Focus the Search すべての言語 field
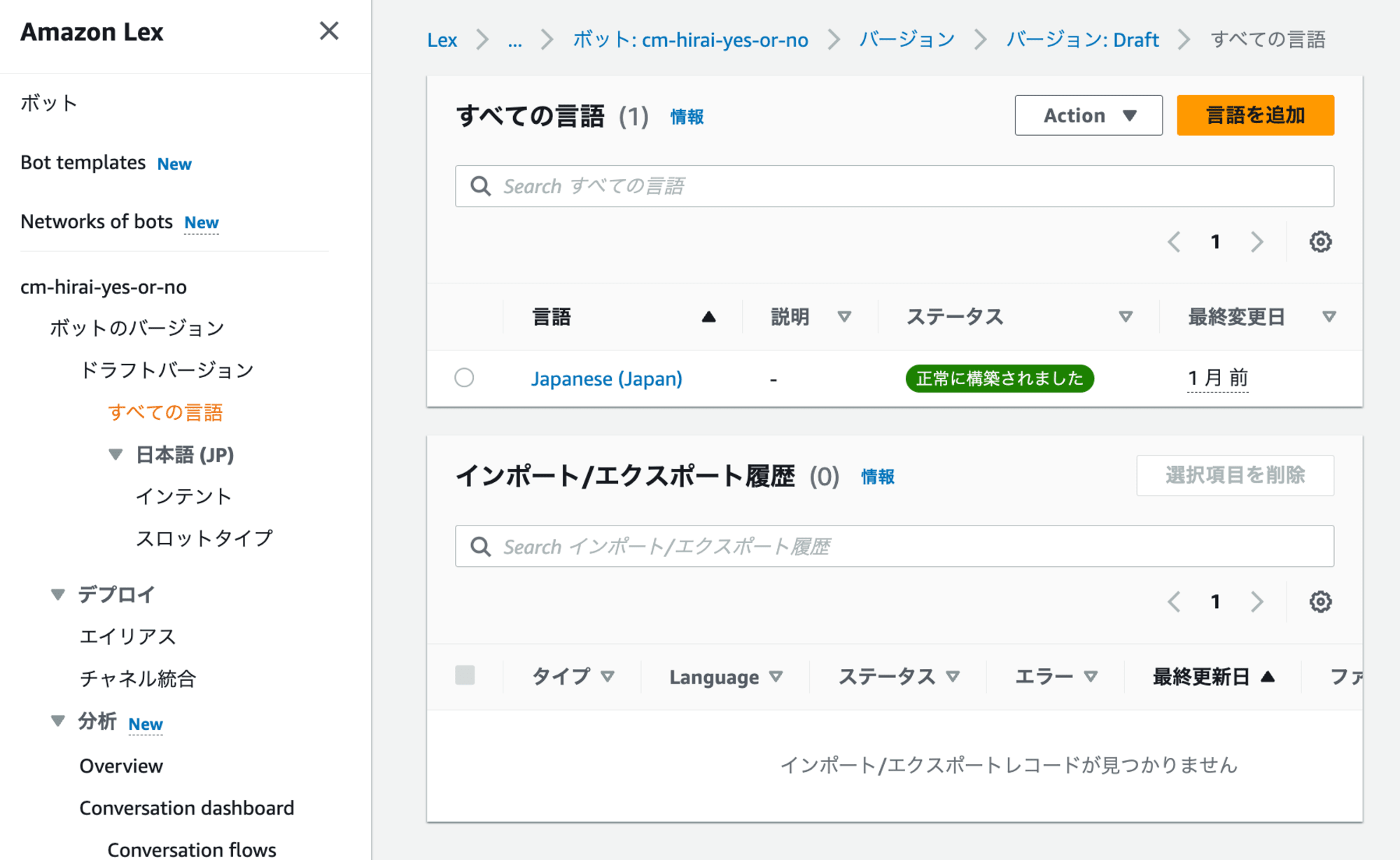The height and width of the screenshot is (860, 1400). 895,186
